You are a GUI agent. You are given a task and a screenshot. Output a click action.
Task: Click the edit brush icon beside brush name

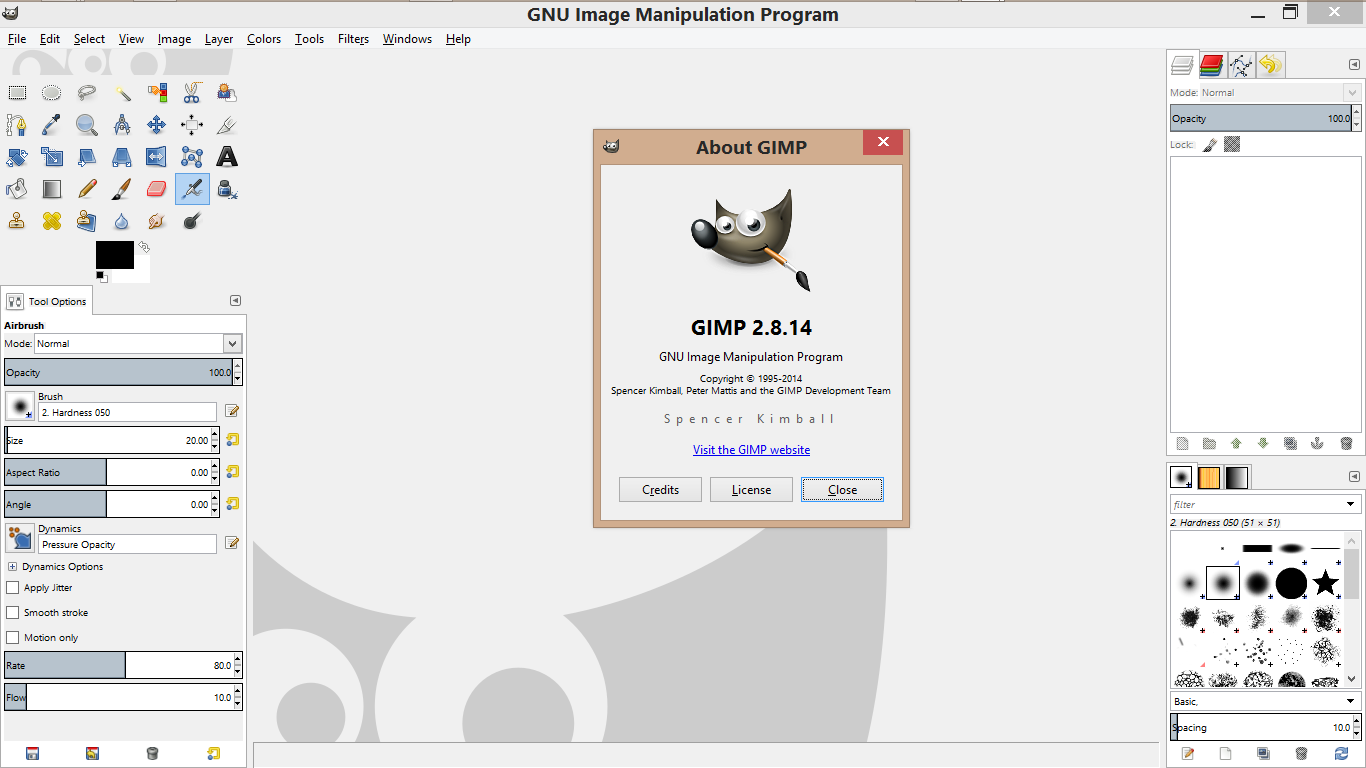(x=232, y=411)
